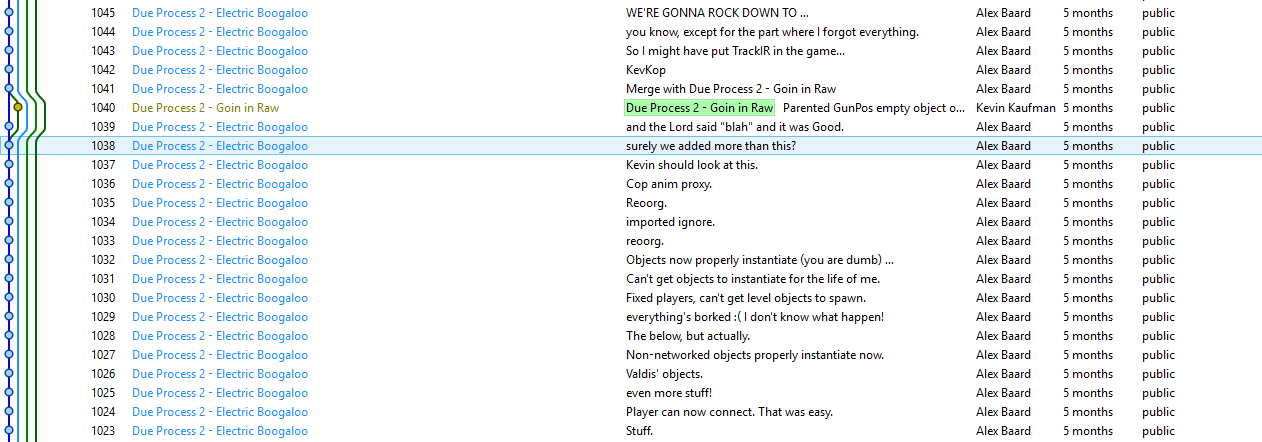The height and width of the screenshot is (442, 1262).
Task: Select the 'KevKop' commit message
Action: (646, 70)
